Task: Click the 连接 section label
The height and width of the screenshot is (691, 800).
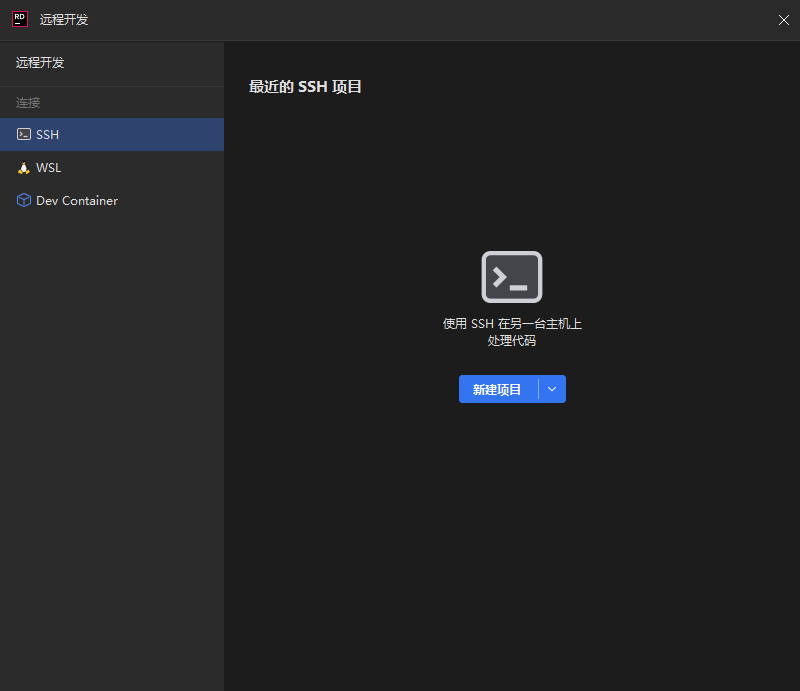Action: (x=28, y=103)
